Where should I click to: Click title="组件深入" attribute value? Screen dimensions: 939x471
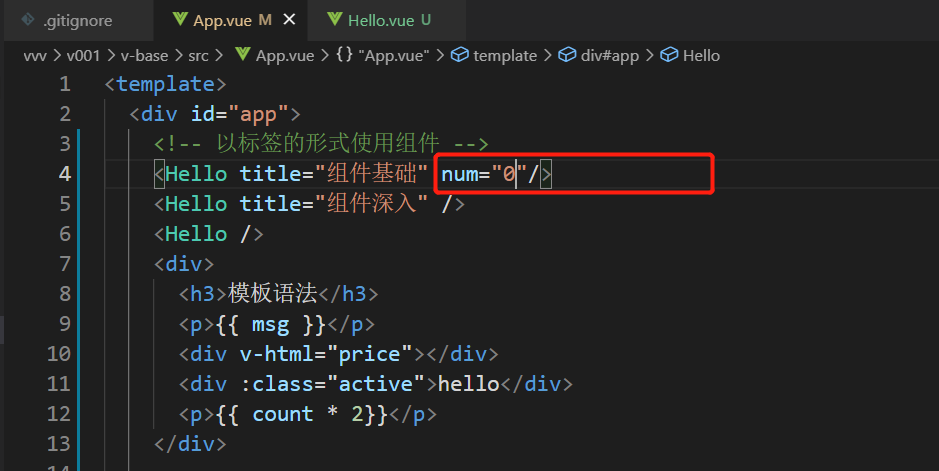tap(334, 203)
